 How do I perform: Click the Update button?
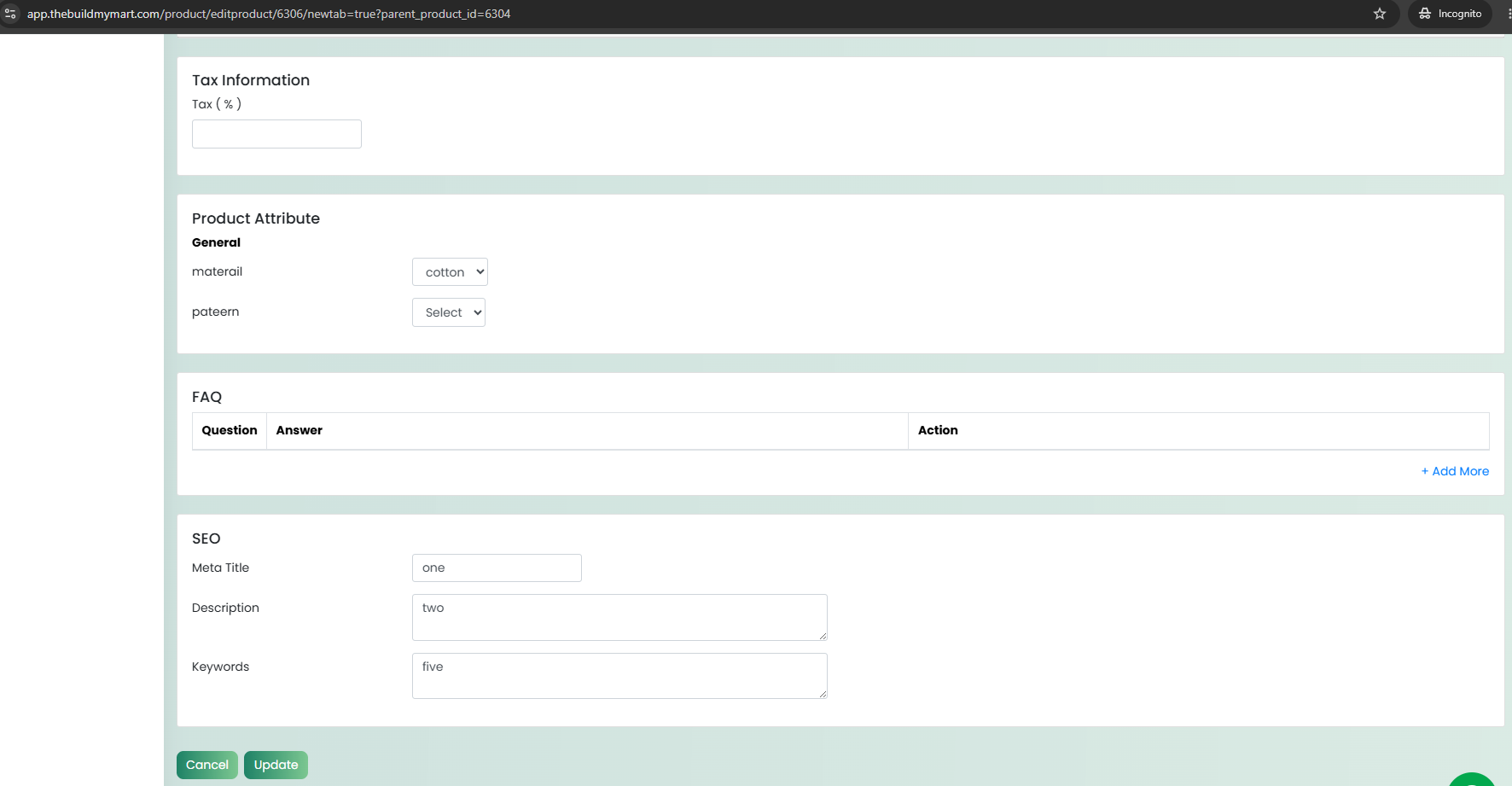pyautogui.click(x=276, y=765)
